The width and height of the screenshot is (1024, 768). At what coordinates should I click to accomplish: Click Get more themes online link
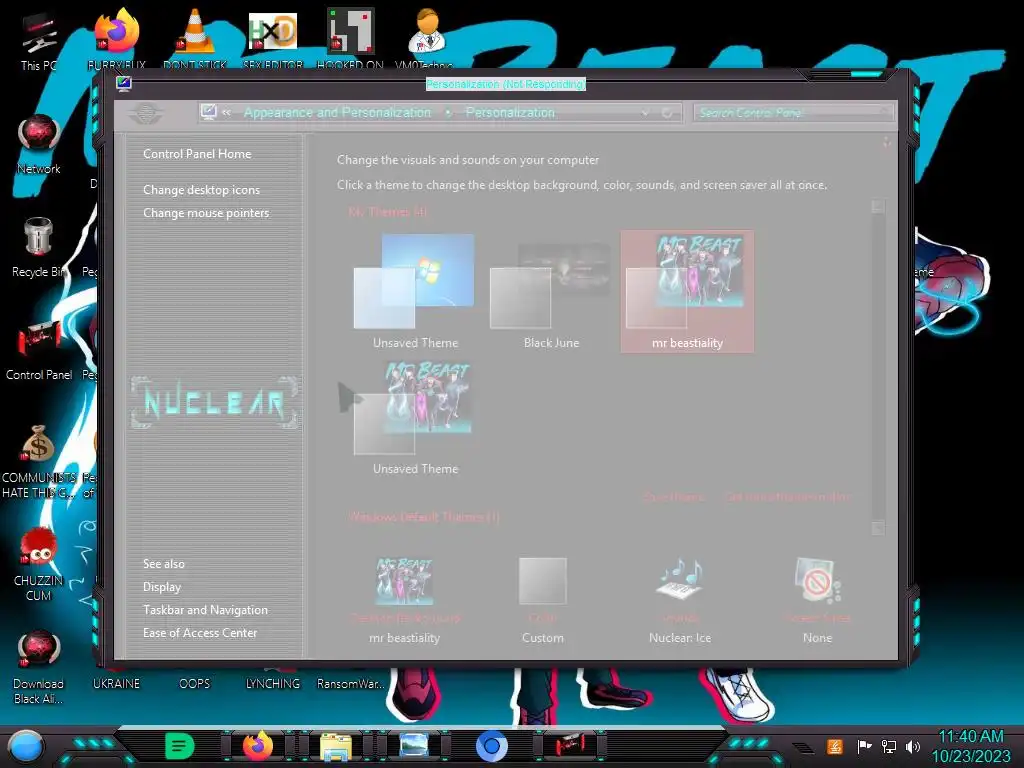(x=787, y=497)
